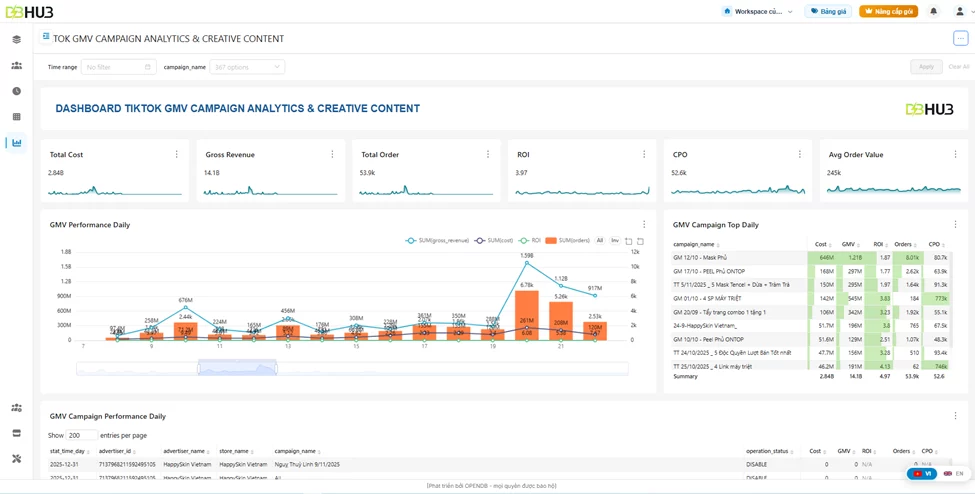Open the table grid sidebar icon
The height and width of the screenshot is (494, 975).
[x=17, y=116]
